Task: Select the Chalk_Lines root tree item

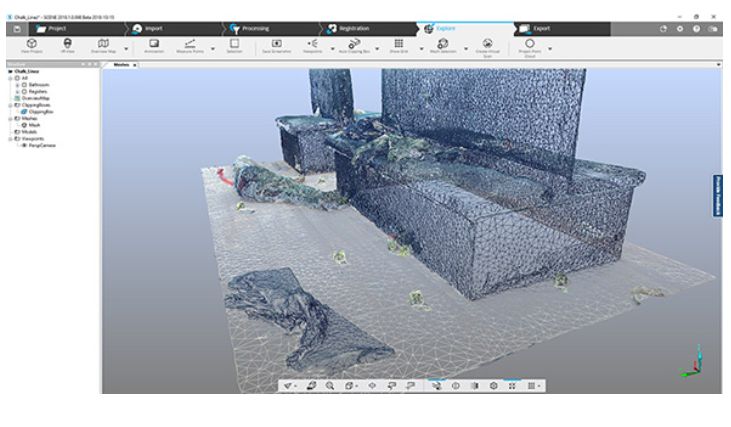Action: click(x=27, y=71)
